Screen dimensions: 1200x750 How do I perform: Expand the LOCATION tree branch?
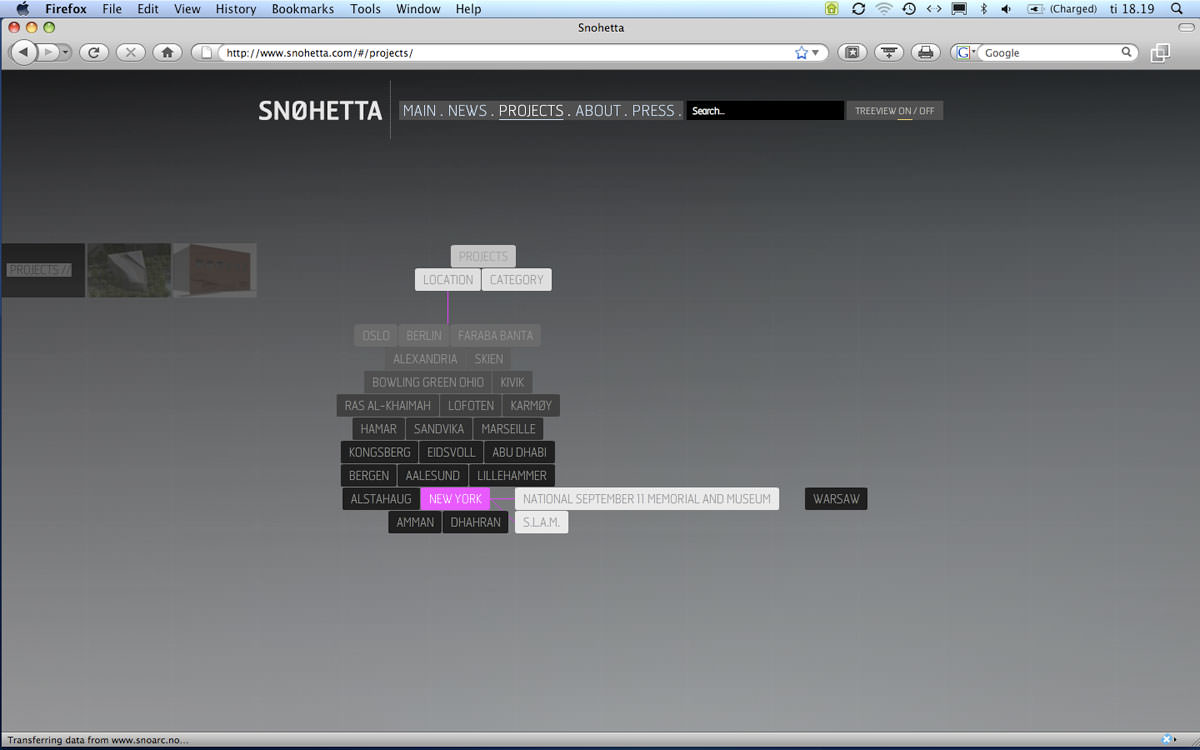[448, 280]
